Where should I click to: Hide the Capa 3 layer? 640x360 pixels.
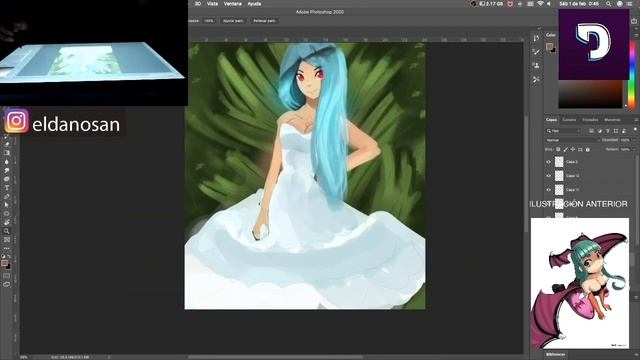click(548, 162)
